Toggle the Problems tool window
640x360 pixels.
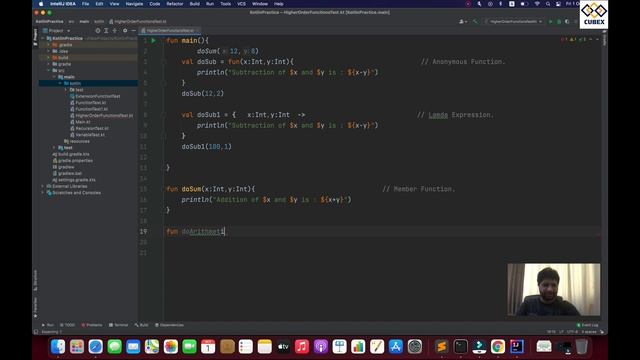tap(92, 325)
